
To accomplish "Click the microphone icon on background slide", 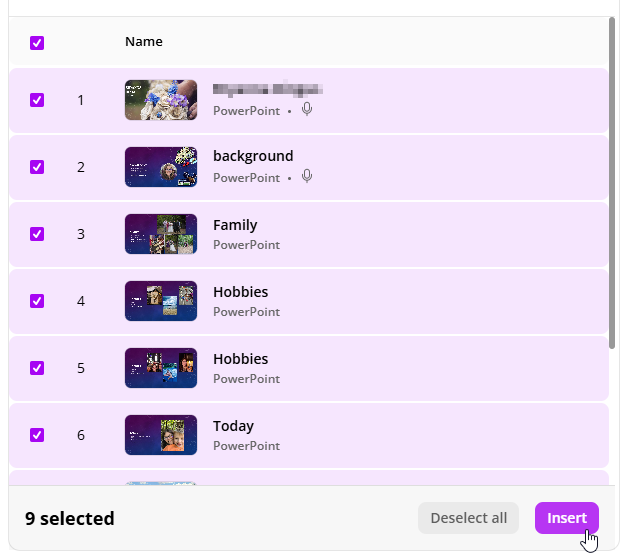I will pyautogui.click(x=307, y=177).
